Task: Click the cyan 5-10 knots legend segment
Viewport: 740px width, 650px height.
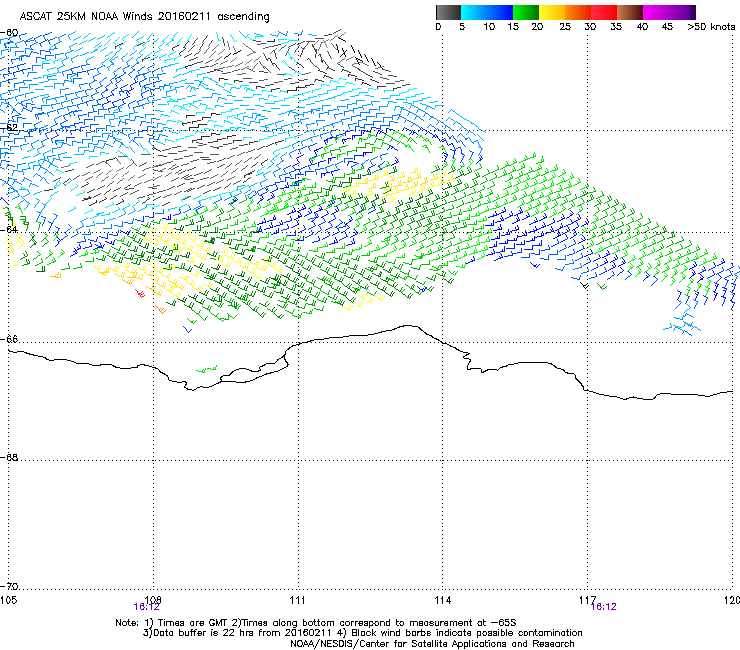Action: 474,12
